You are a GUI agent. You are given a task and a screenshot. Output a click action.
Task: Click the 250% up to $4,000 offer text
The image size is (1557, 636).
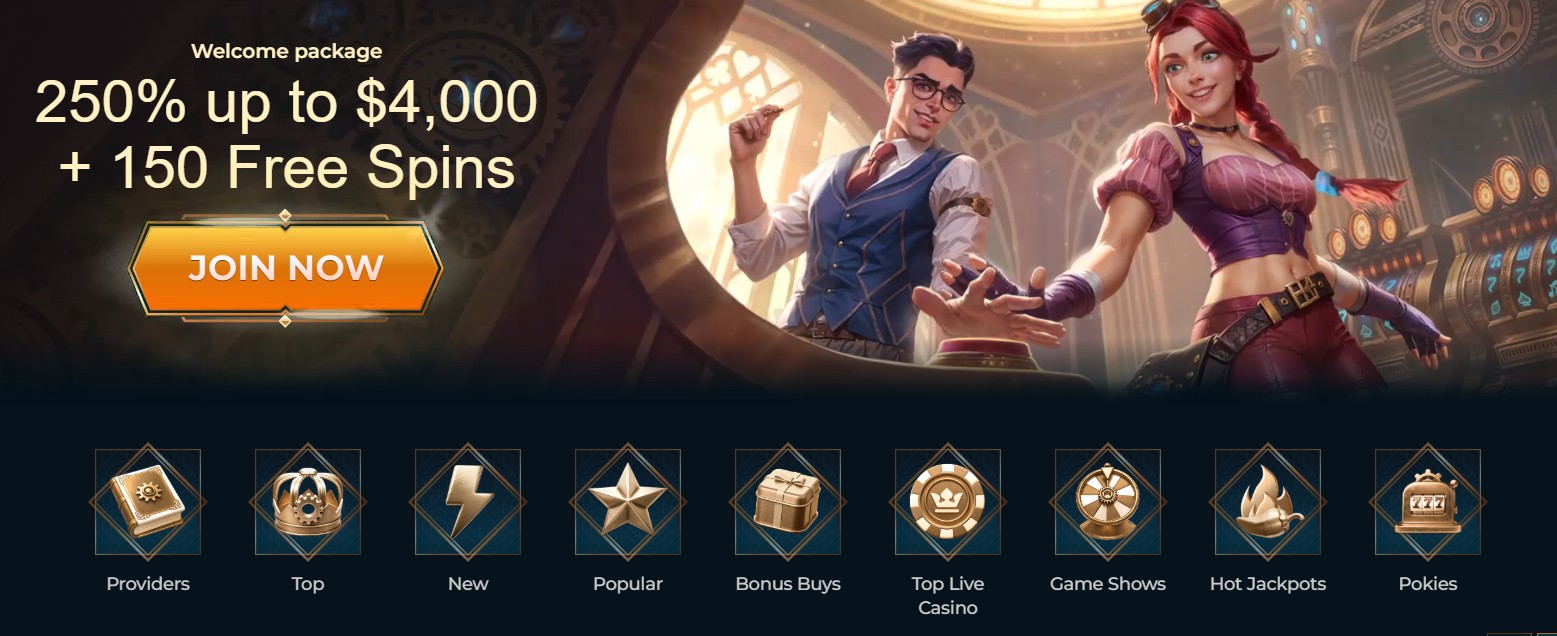point(286,101)
